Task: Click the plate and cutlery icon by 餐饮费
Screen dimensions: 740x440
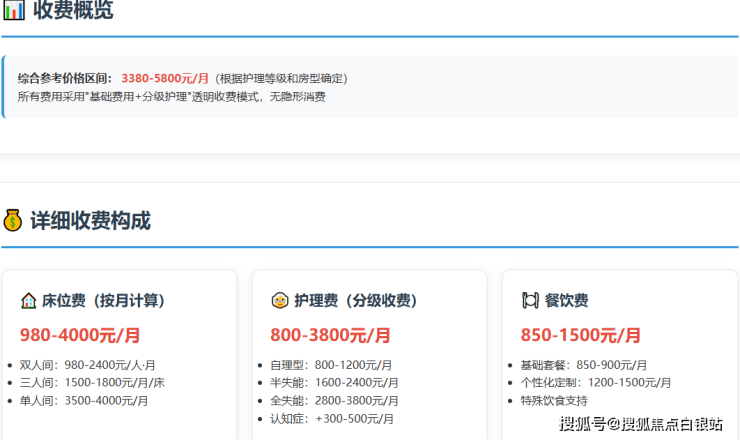Action: click(530, 300)
